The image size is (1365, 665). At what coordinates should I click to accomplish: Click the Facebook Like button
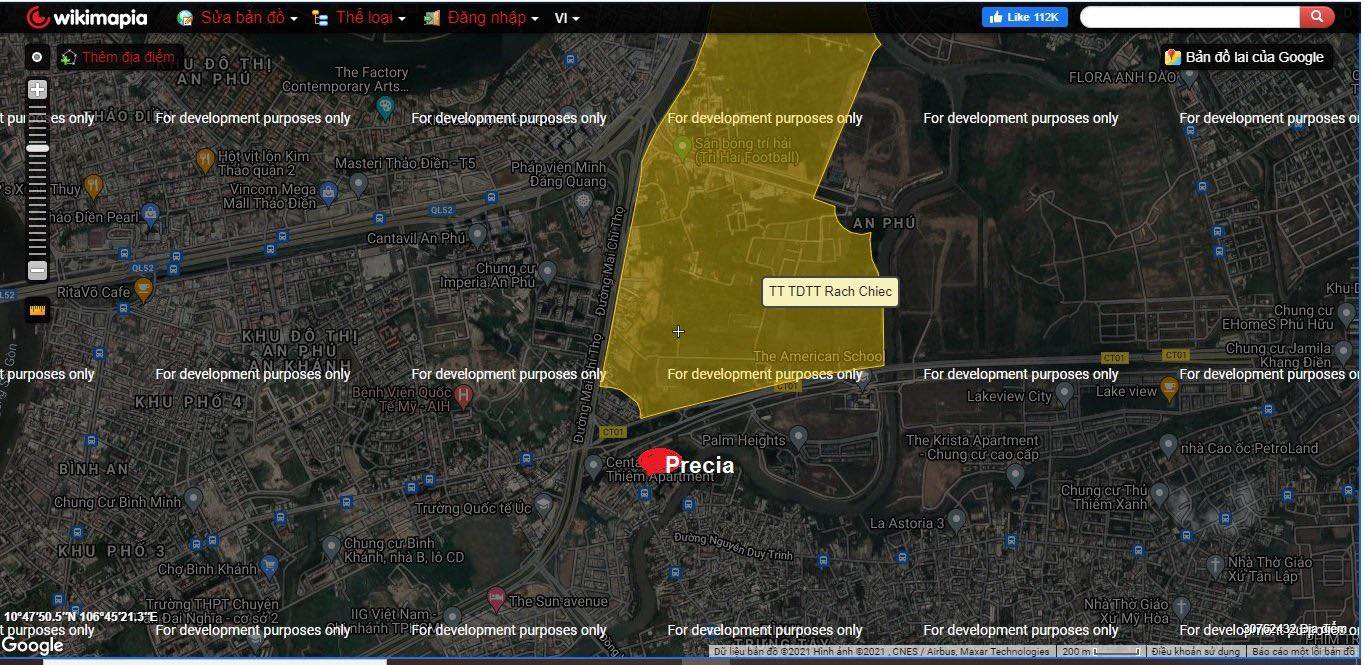coord(1024,17)
